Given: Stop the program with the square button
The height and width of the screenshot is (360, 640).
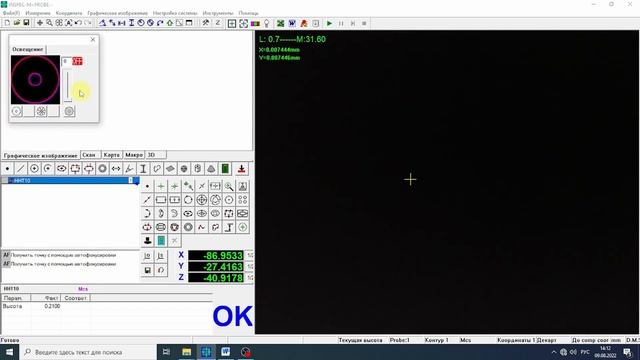Looking at the screenshot, I should (x=364, y=23).
